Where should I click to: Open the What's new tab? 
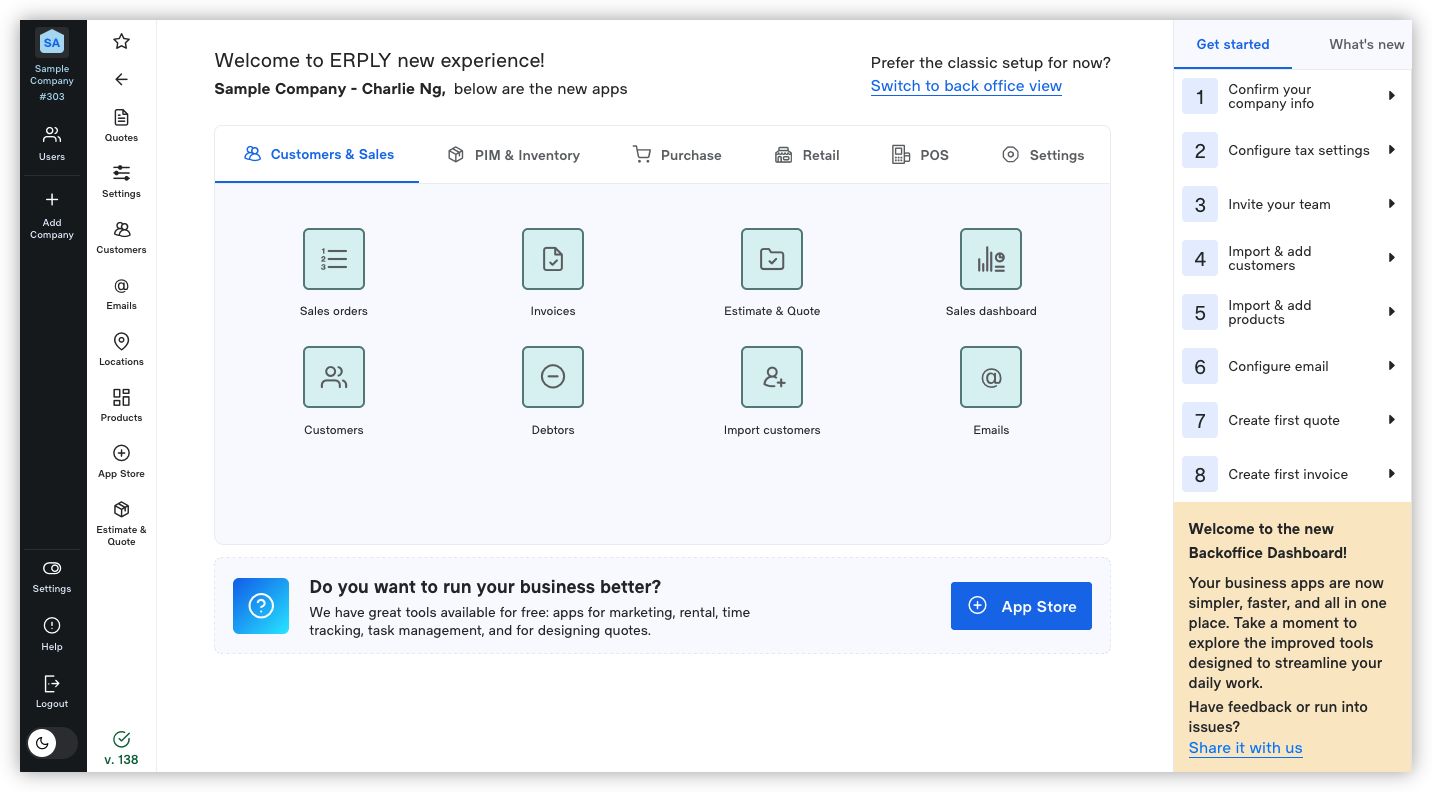[x=1366, y=44]
